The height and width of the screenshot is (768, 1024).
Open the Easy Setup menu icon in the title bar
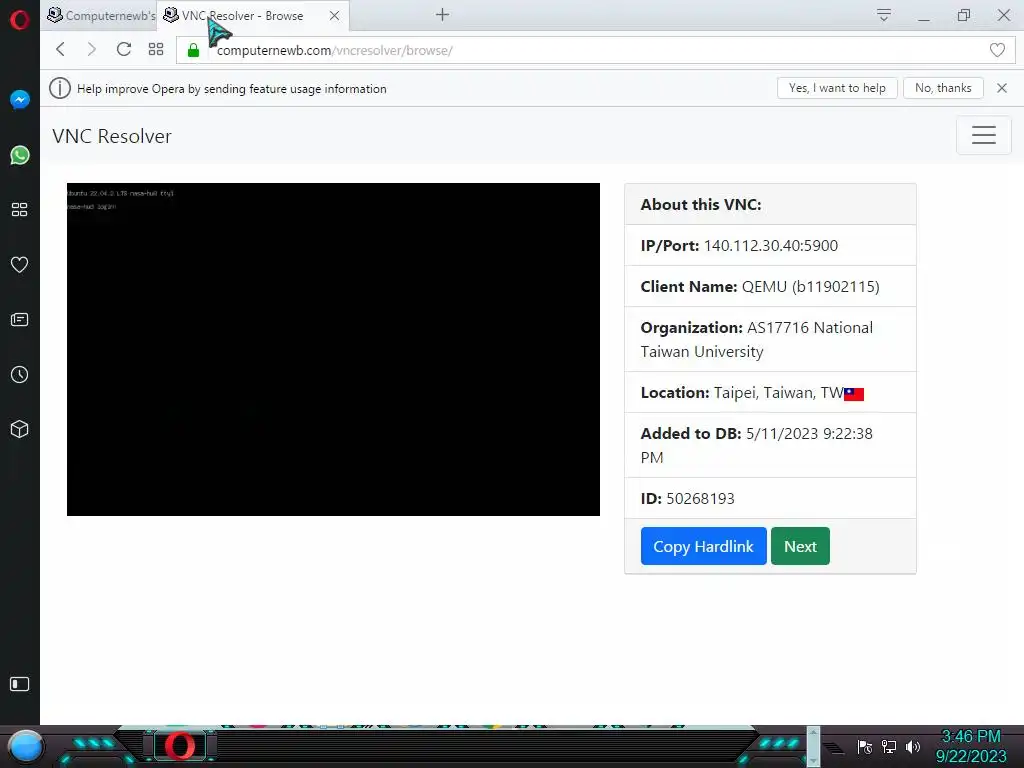[884, 15]
